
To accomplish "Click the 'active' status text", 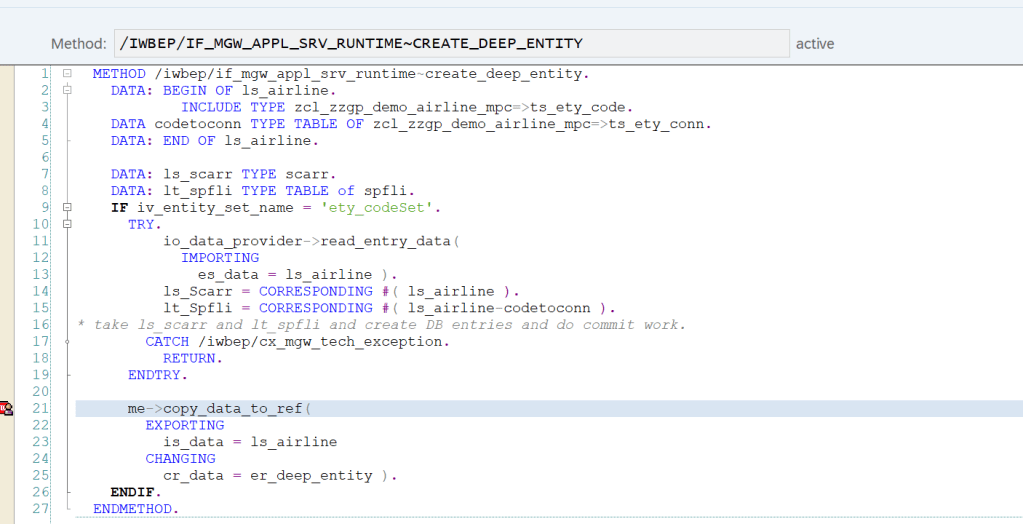I will click(x=814, y=44).
